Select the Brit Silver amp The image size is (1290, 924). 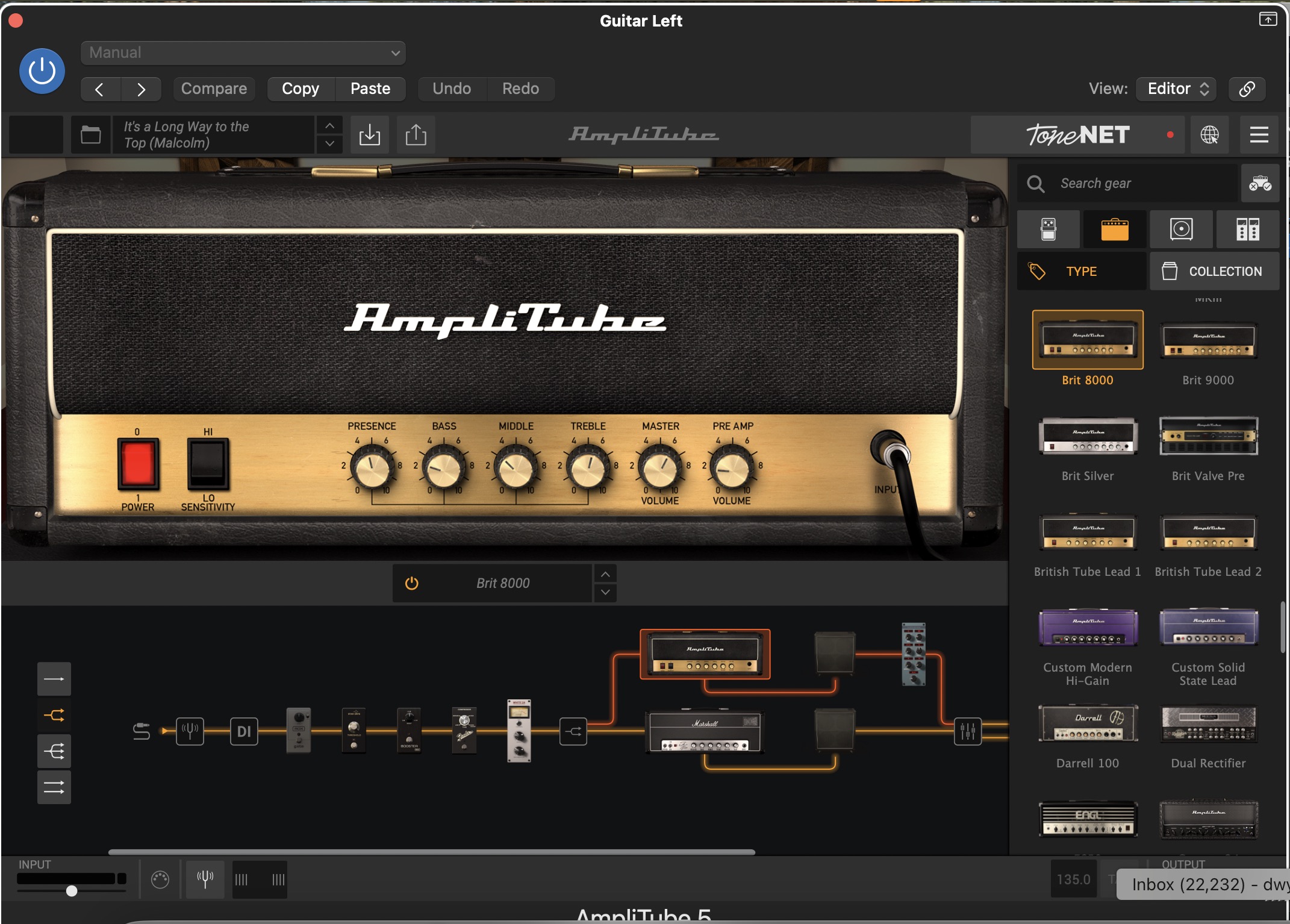point(1088,435)
